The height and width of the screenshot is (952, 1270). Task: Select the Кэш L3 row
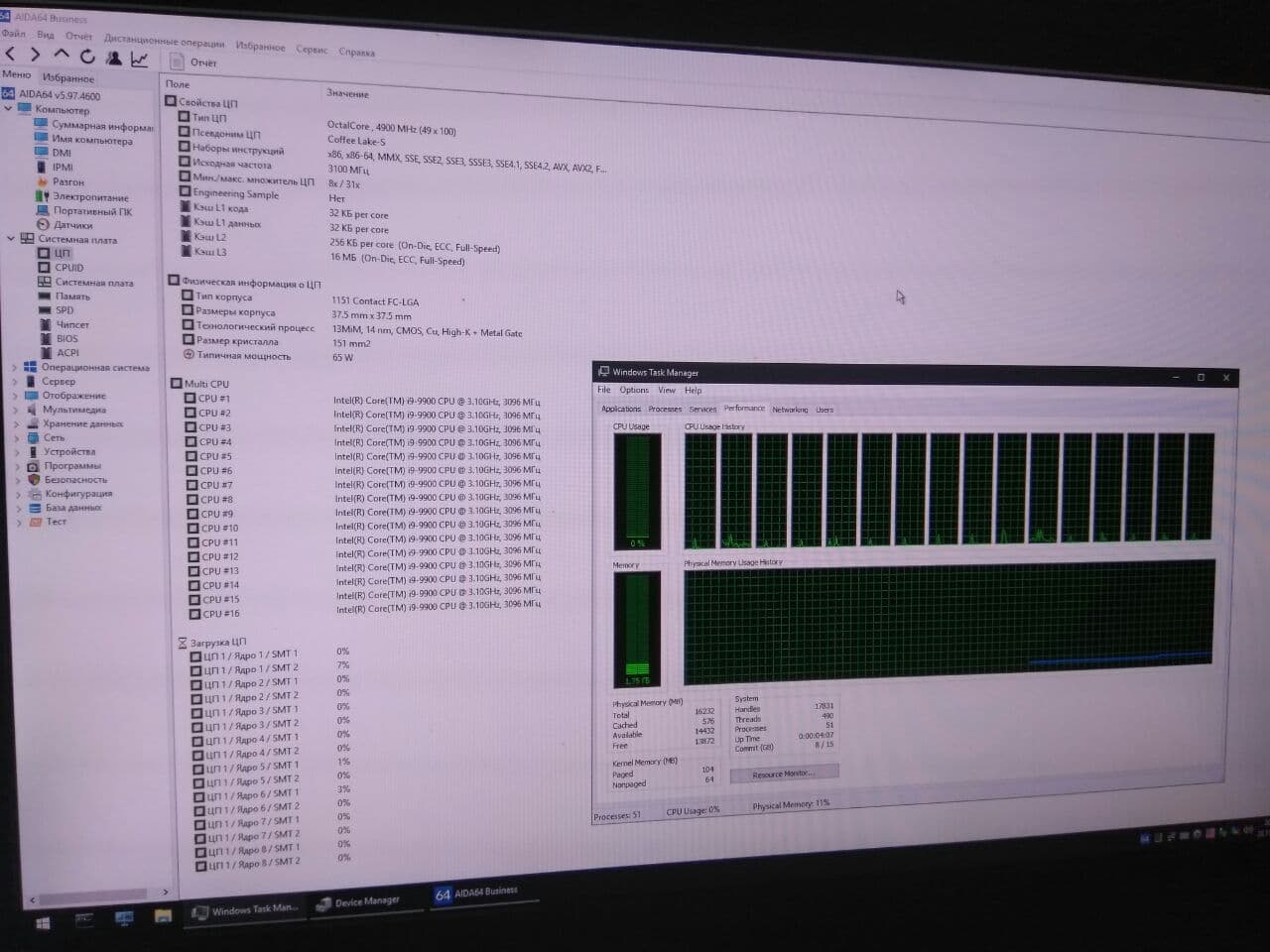point(210,252)
